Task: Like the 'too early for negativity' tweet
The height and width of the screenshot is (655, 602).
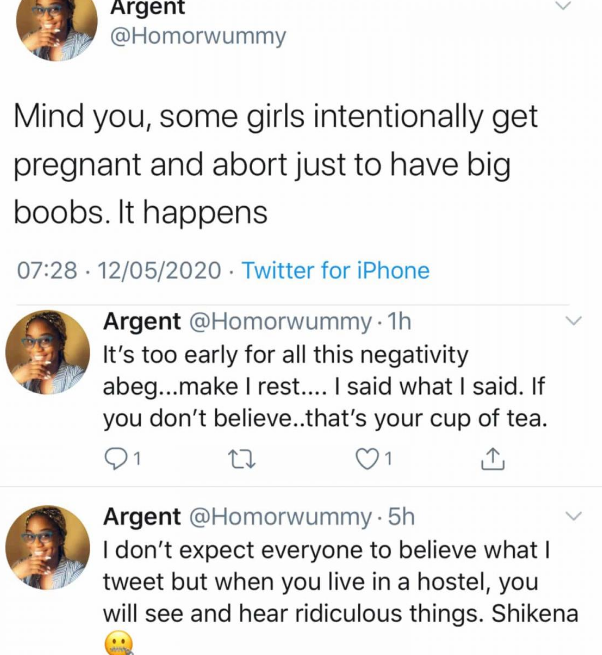Action: click(368, 459)
